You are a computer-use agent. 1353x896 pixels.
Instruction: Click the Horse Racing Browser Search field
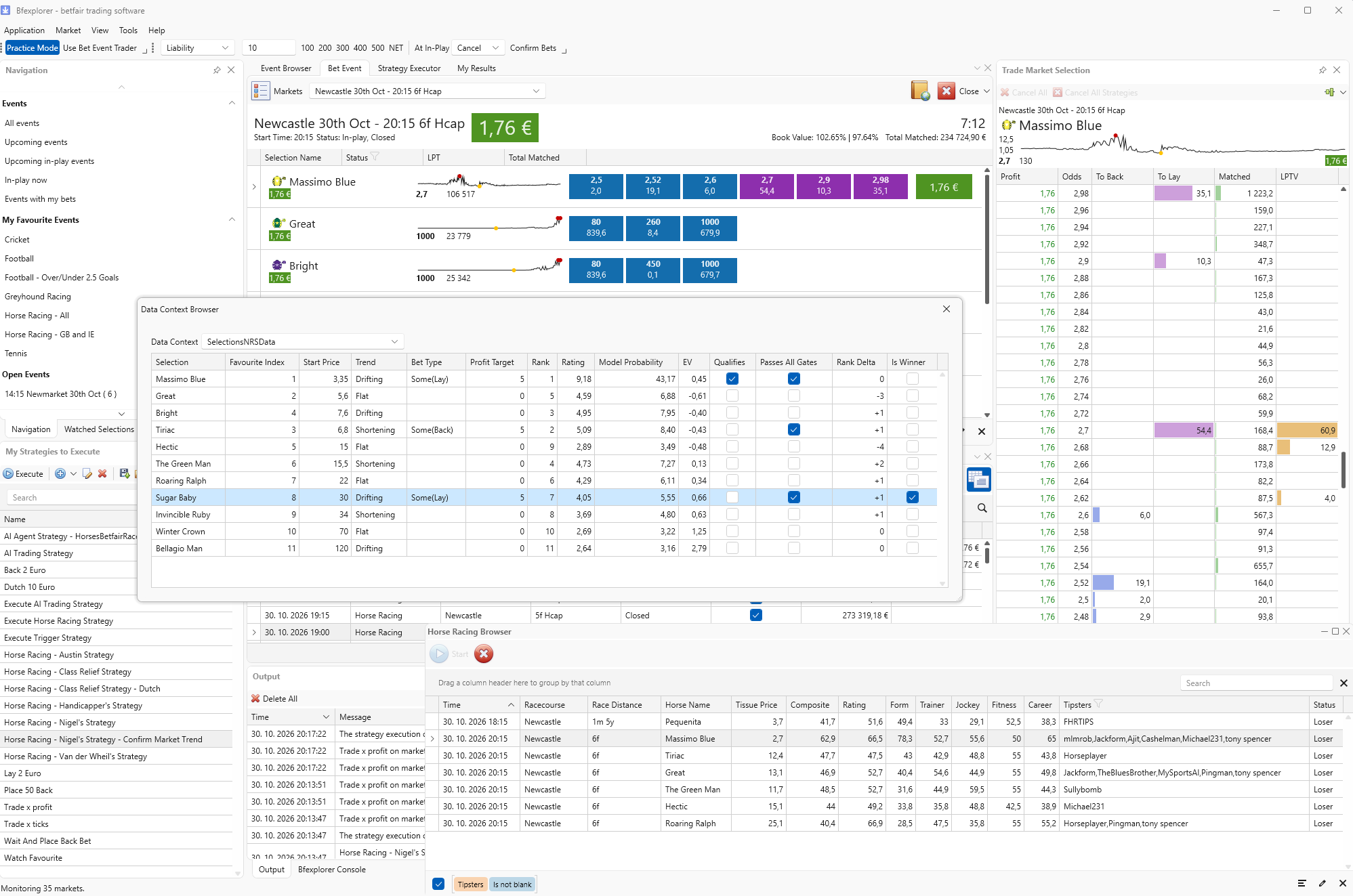[x=1257, y=683]
